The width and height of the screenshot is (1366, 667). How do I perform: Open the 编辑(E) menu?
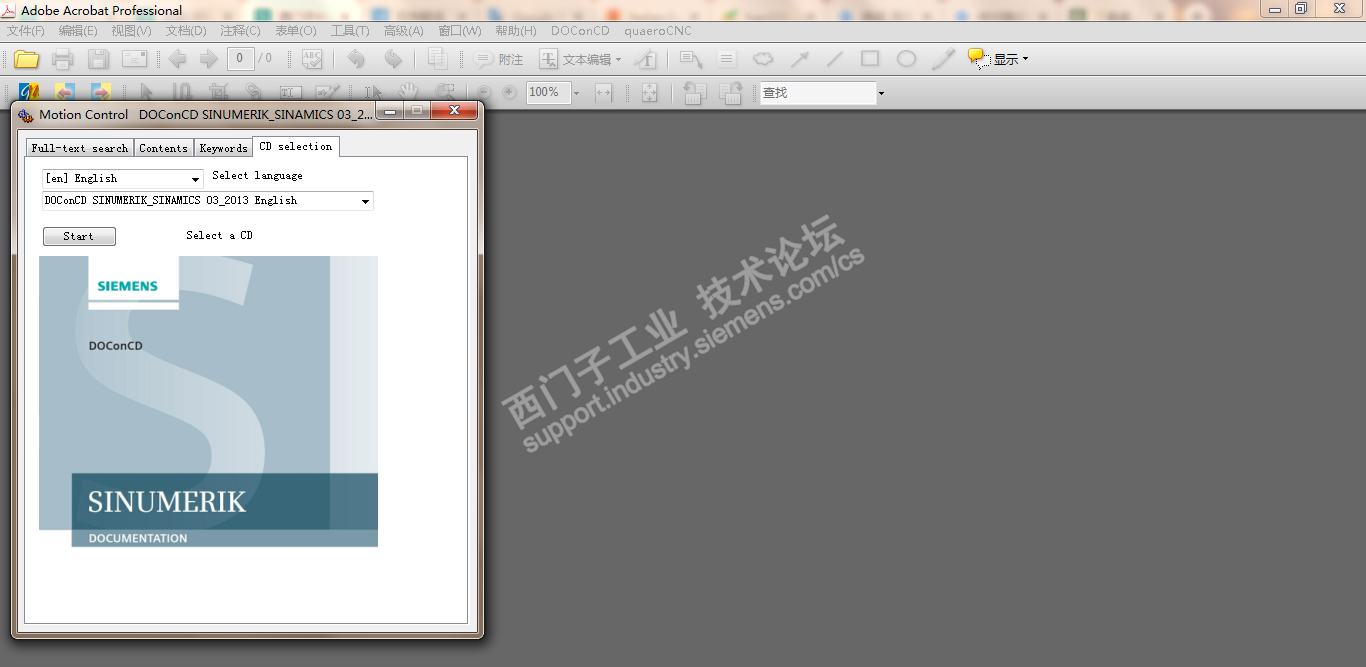click(79, 31)
